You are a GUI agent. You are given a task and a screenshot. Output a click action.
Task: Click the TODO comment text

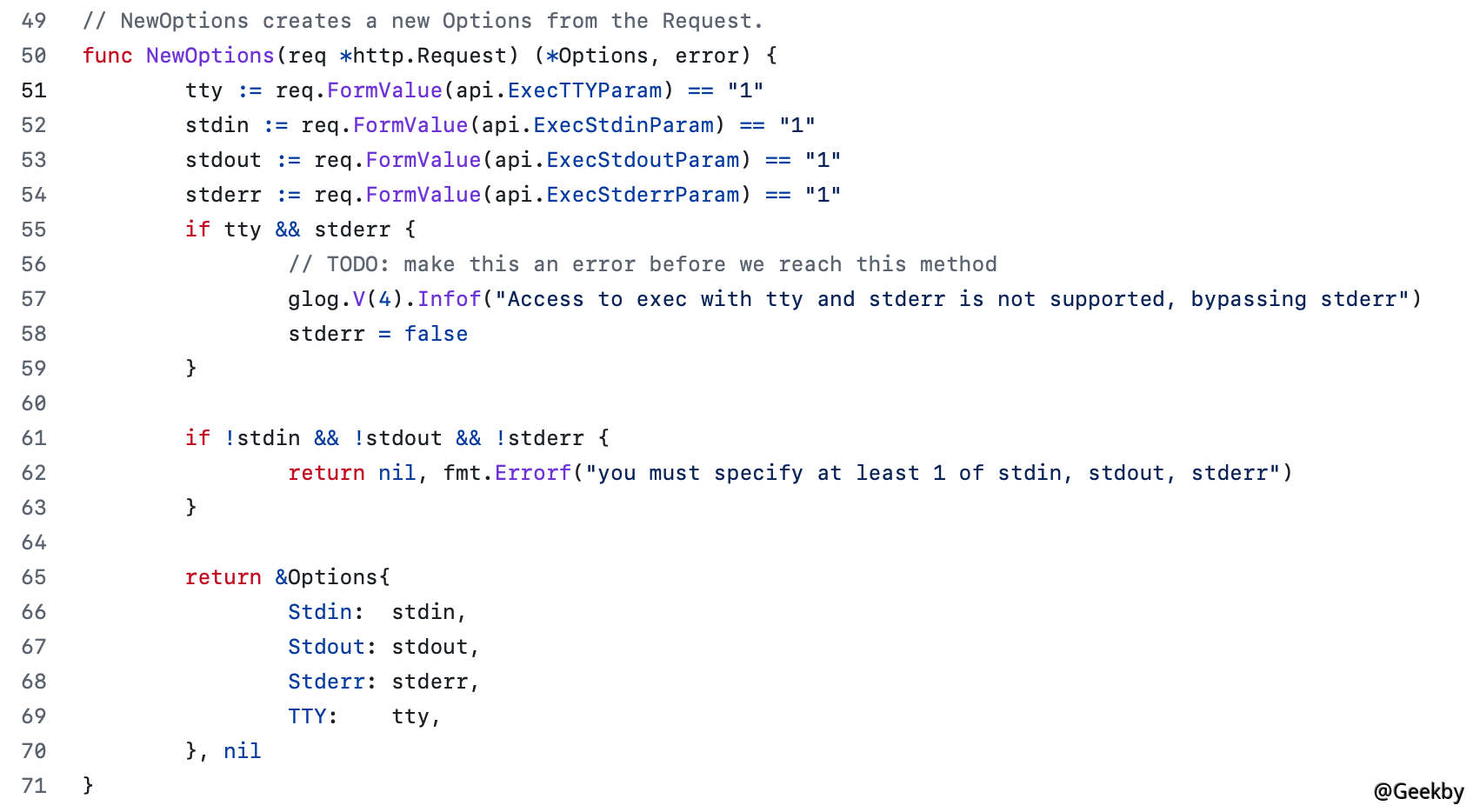(643, 264)
